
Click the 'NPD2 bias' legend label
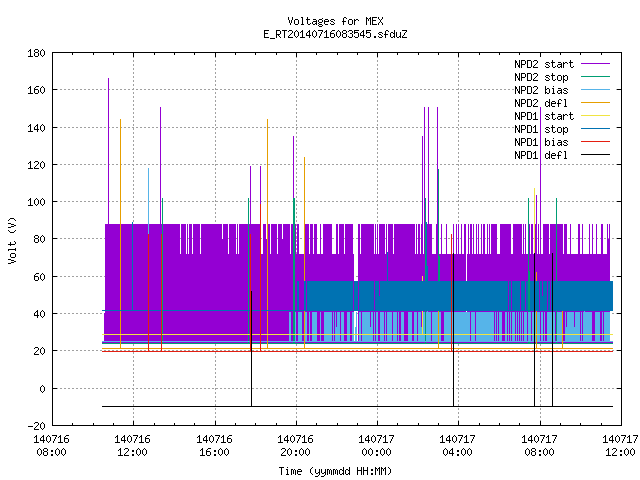(x=541, y=90)
